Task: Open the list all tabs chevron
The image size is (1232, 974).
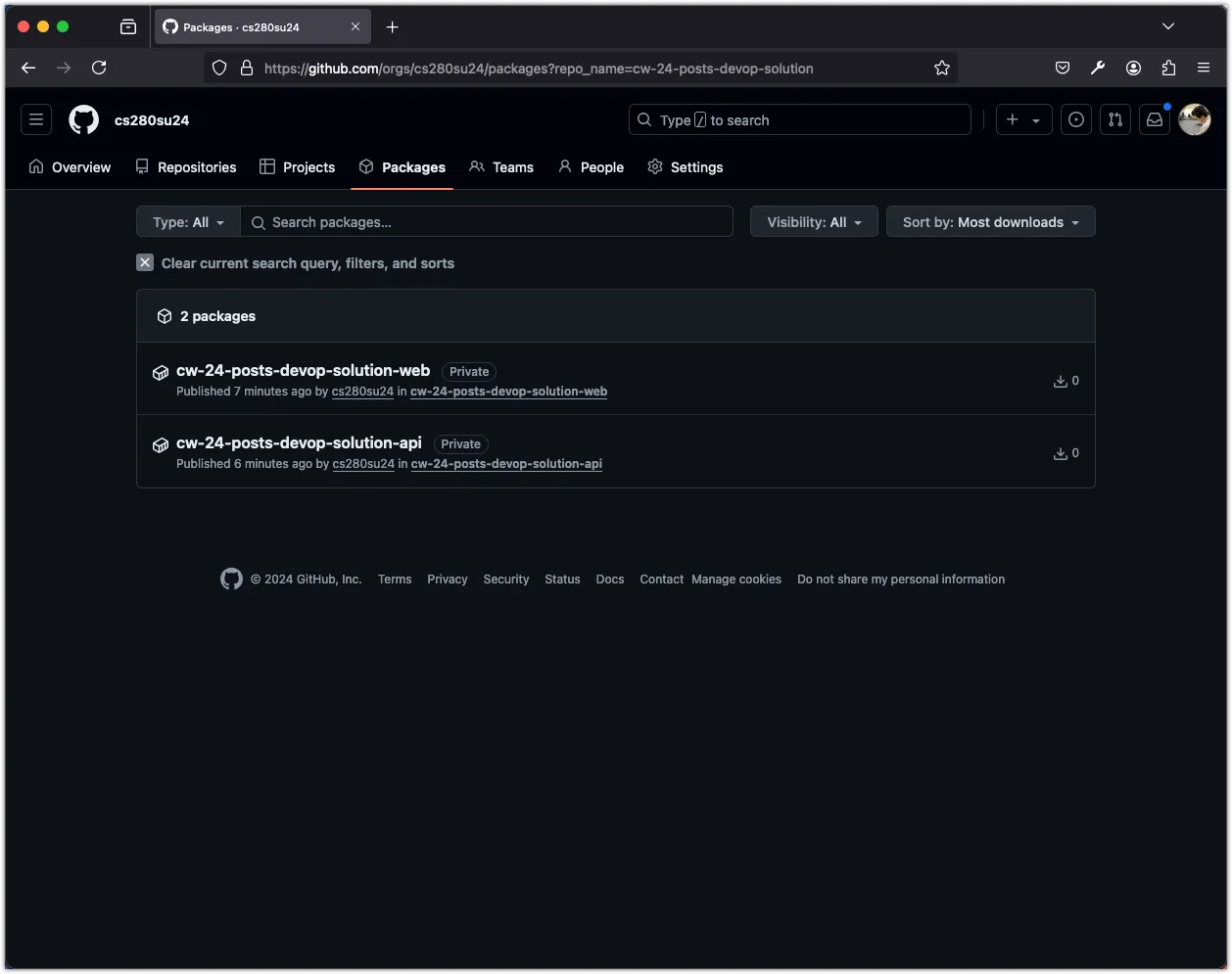Action: click(x=1168, y=26)
